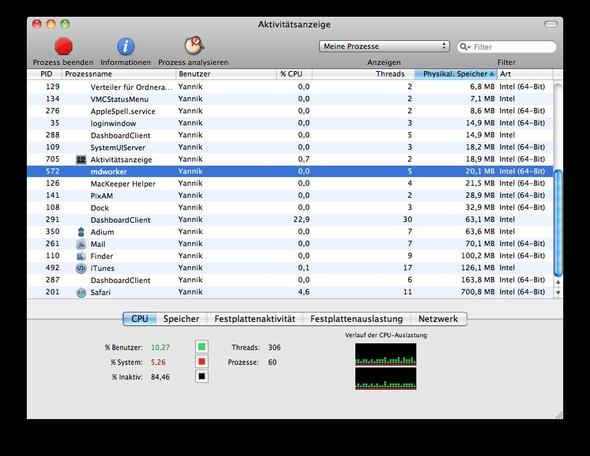Image resolution: width=590 pixels, height=456 pixels.
Task: Select the Verteiler für Ordnera… process
Action: 290,87
